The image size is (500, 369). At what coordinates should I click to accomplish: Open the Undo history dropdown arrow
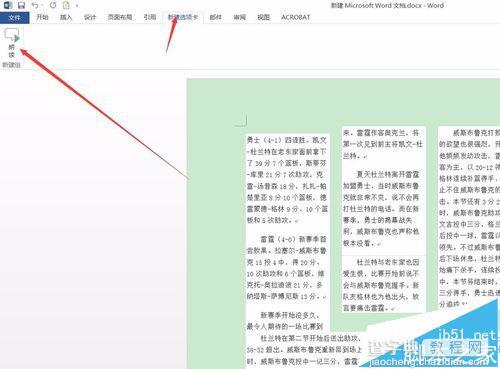(42, 6)
